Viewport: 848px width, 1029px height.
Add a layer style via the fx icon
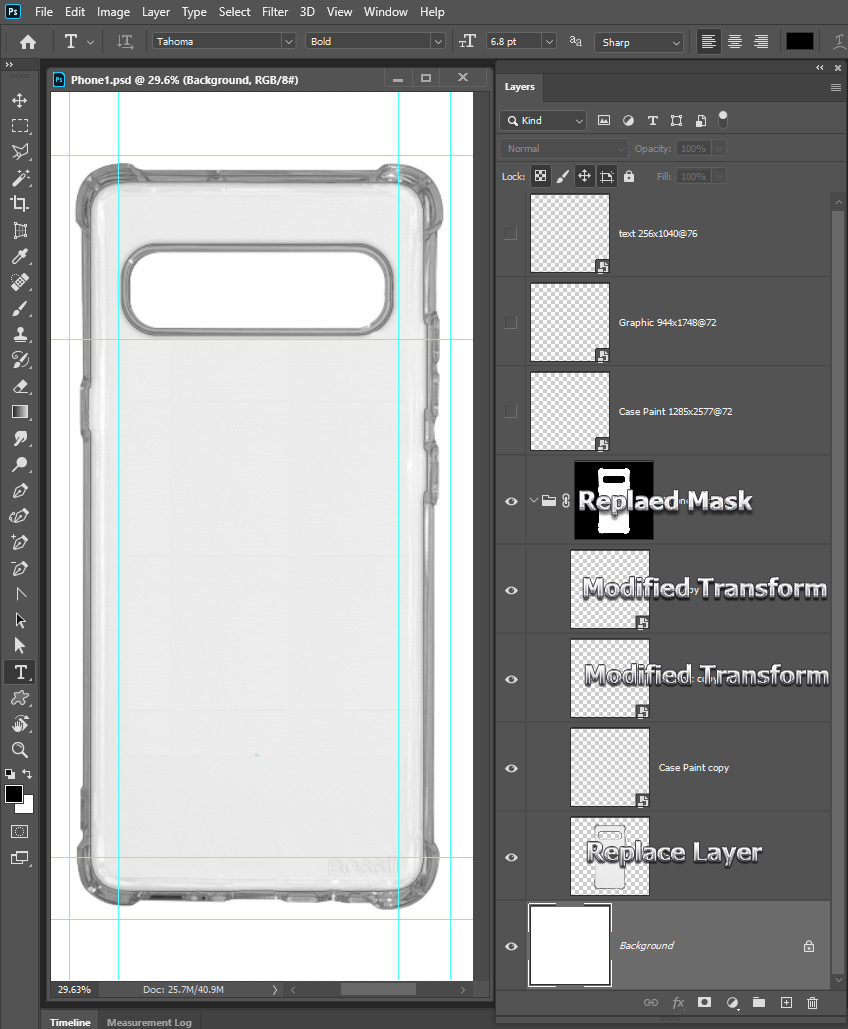pyautogui.click(x=678, y=1002)
